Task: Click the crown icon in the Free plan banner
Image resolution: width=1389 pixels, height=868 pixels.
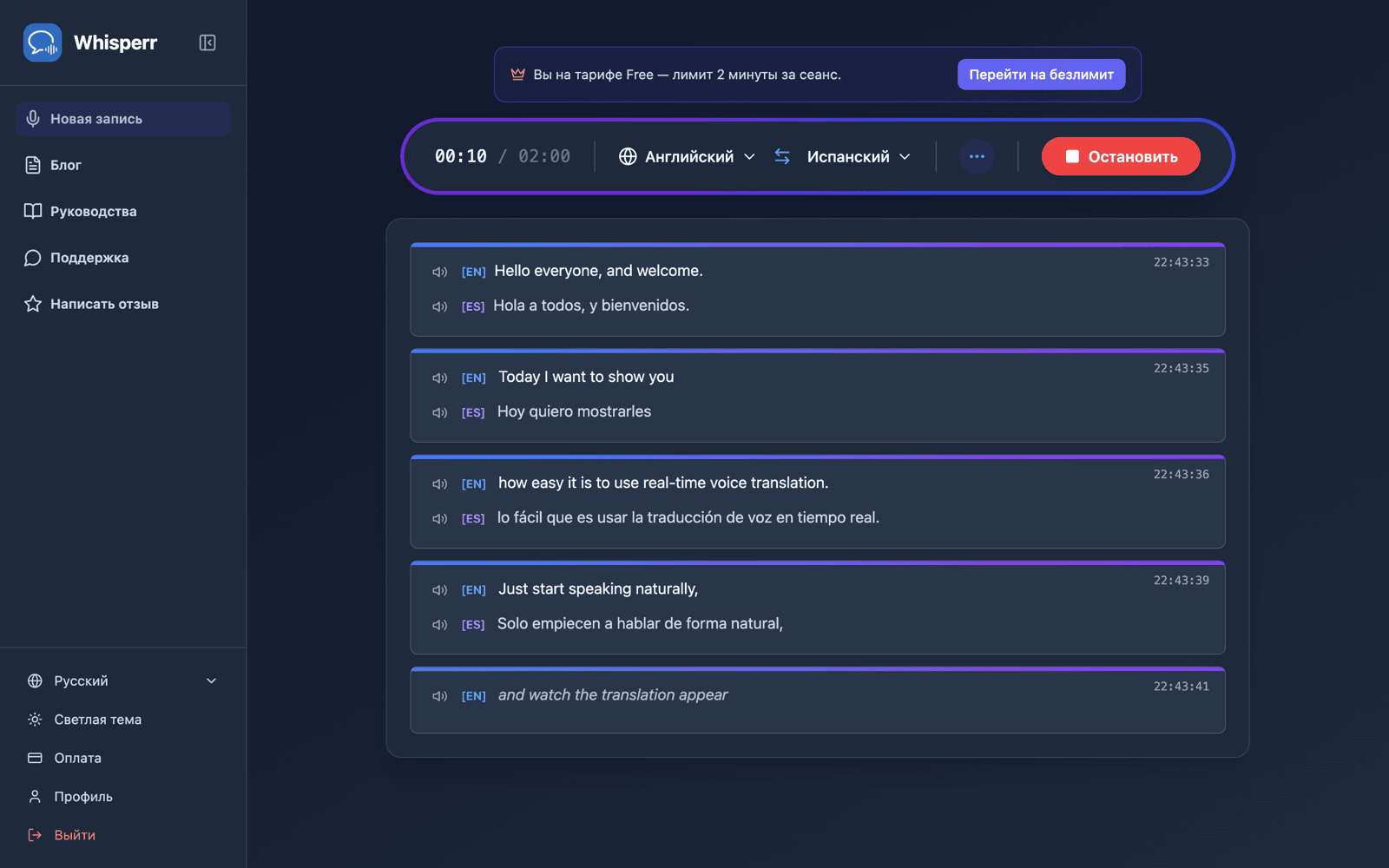Action: tap(518, 75)
